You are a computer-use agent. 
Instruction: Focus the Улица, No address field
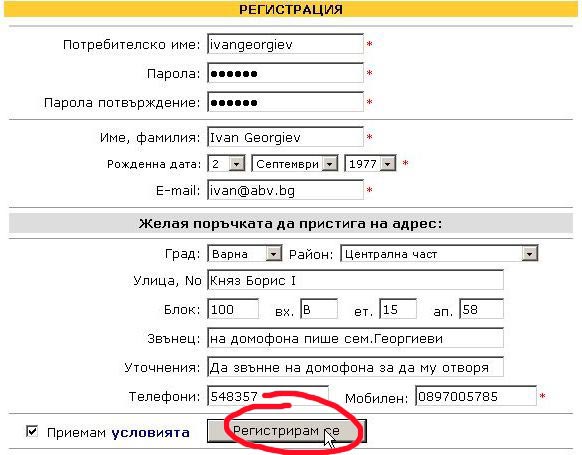click(356, 281)
